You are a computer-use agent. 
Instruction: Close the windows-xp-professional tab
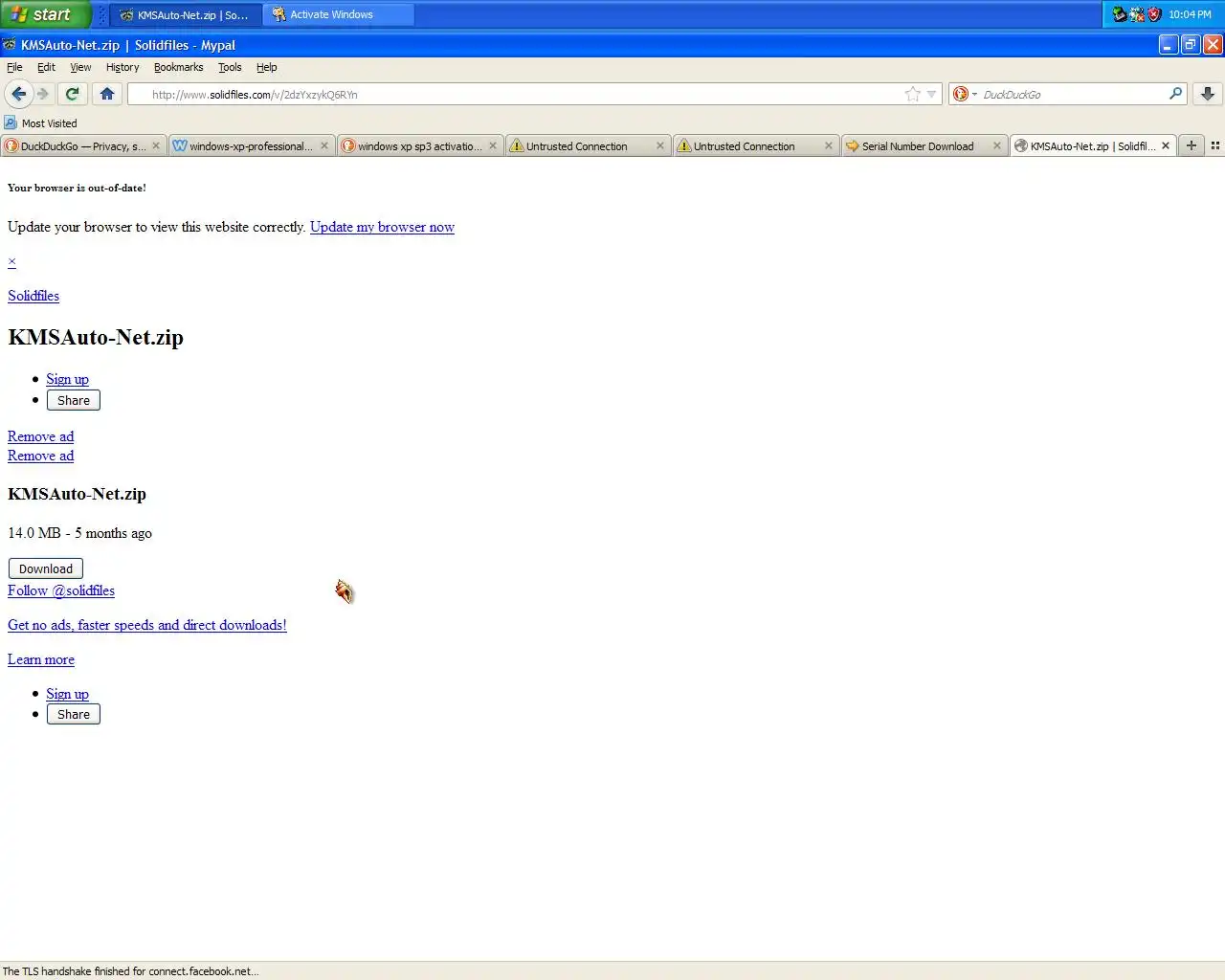coord(324,145)
